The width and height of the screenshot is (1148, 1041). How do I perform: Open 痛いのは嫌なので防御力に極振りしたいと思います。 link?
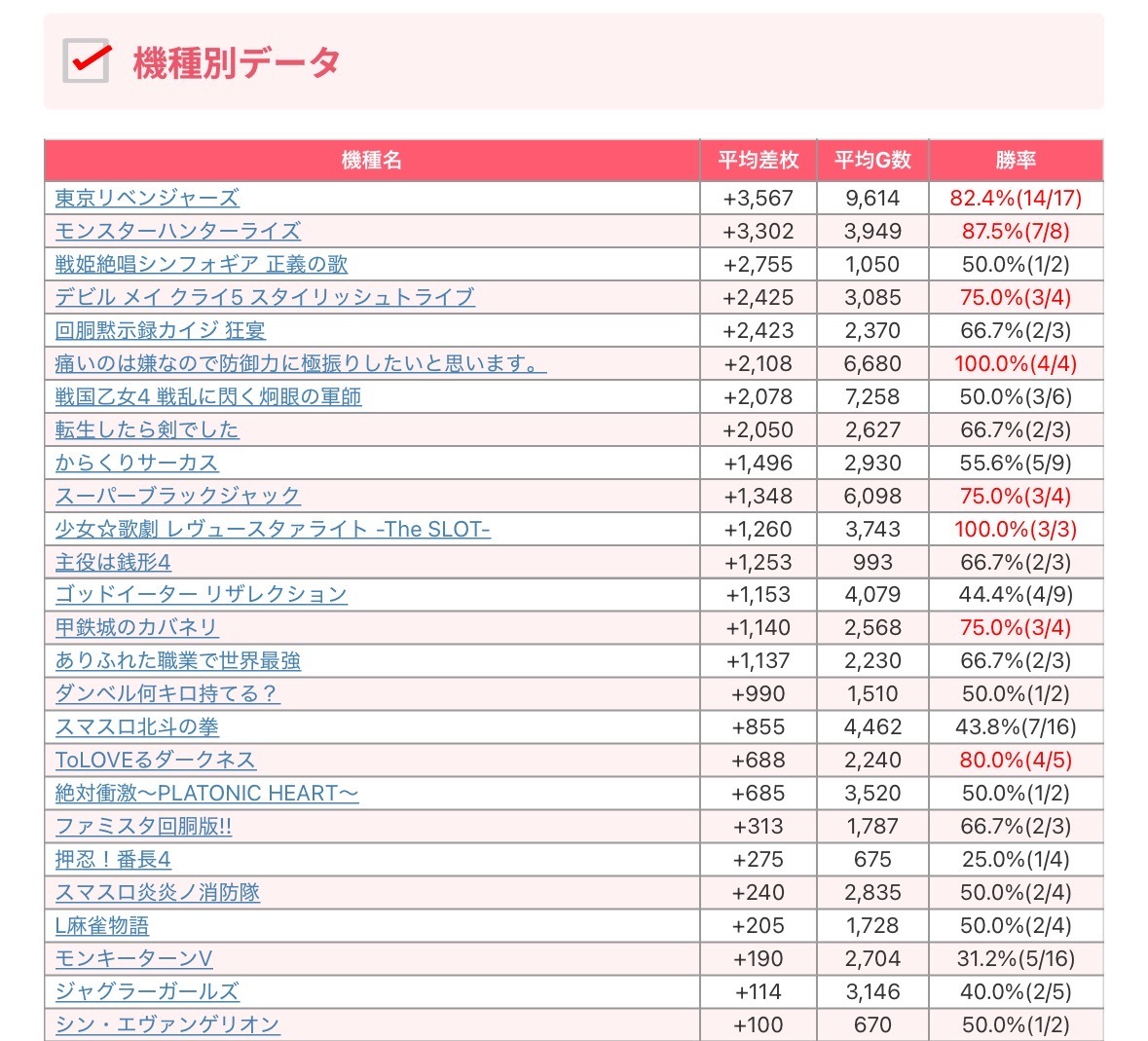[301, 363]
